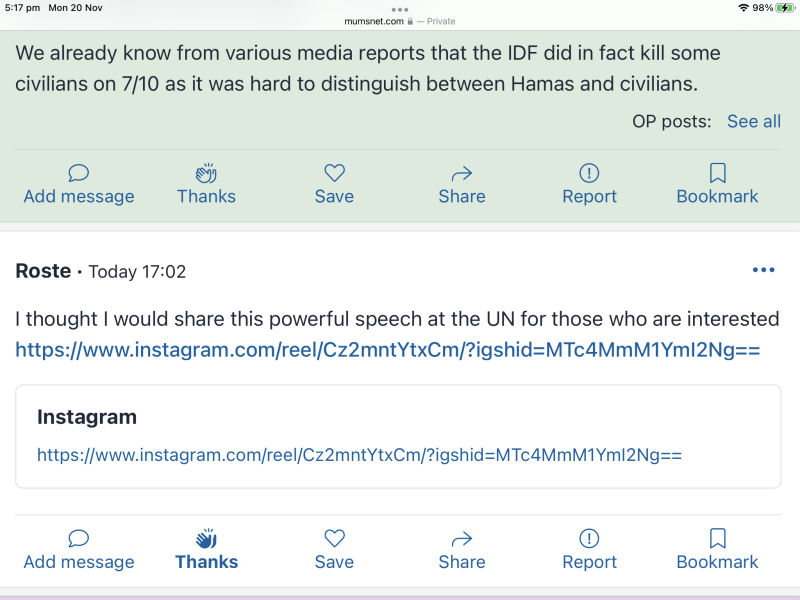Screen dimensions: 800x600
Task: Save Roste's post with heart icon
Action: (x=334, y=539)
